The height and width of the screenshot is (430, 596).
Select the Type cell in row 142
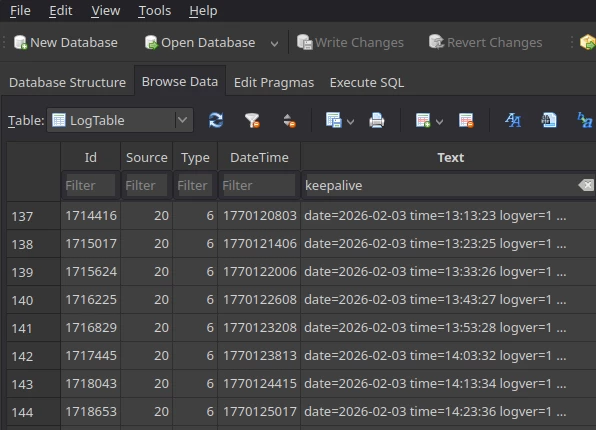[195, 356]
